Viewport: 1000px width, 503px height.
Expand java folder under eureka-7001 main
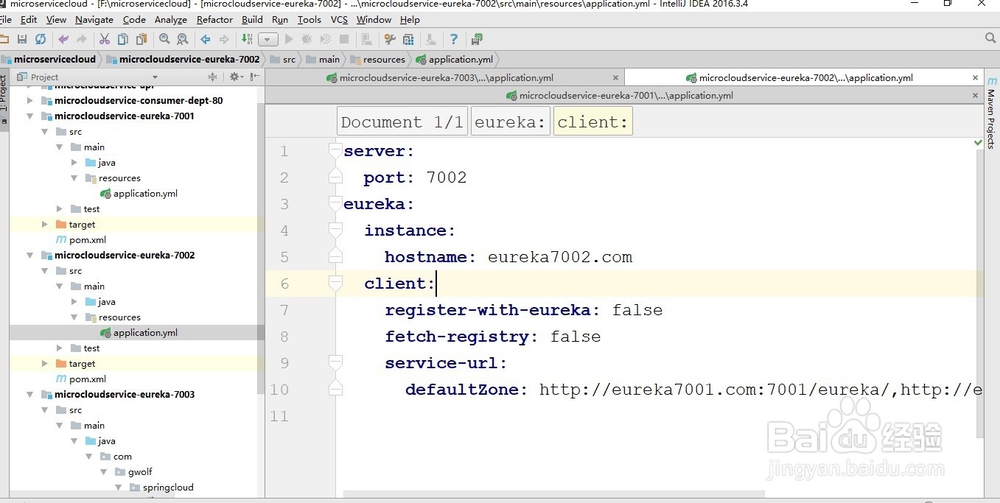tap(74, 163)
